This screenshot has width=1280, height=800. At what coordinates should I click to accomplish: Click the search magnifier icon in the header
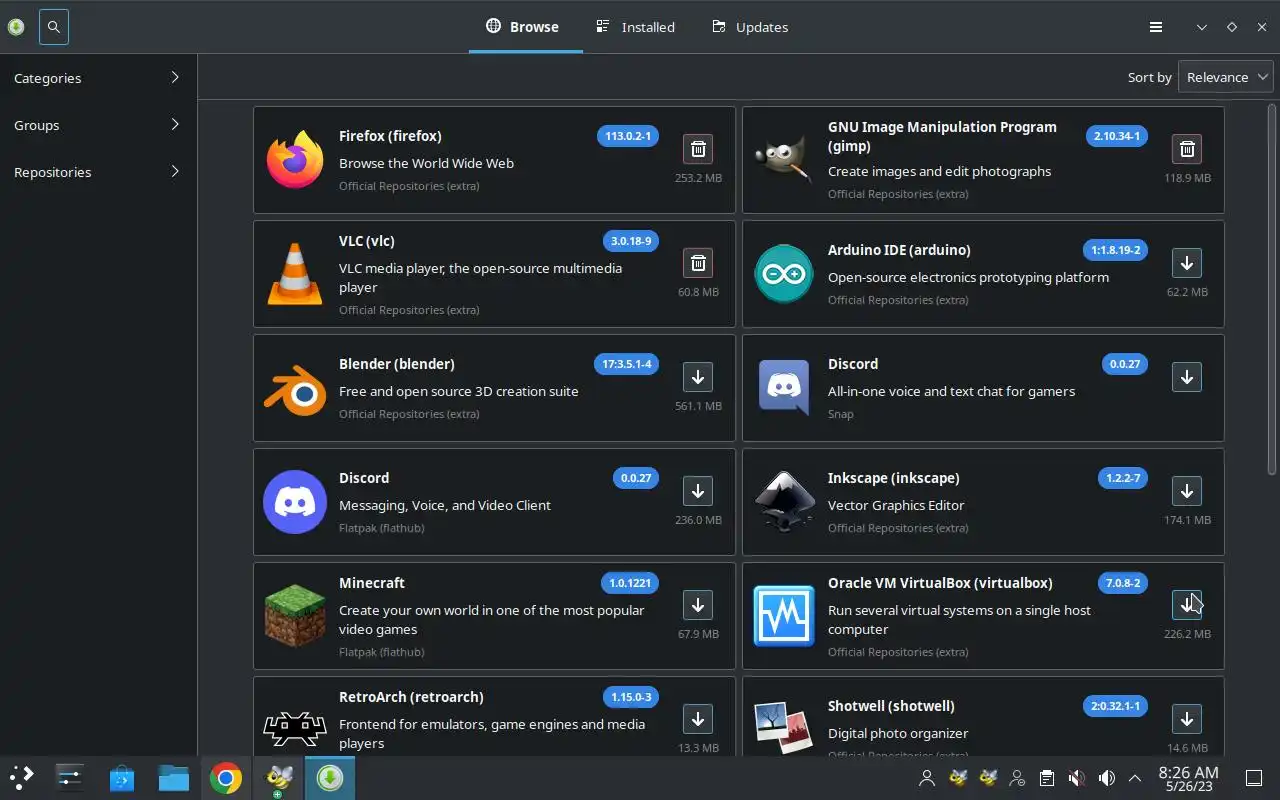click(54, 27)
